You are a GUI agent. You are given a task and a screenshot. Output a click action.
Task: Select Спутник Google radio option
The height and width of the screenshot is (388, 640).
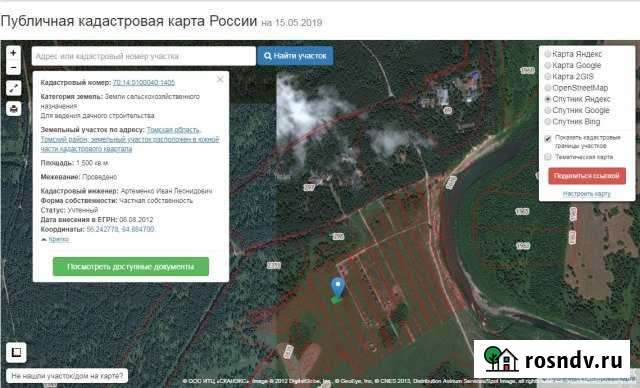tap(548, 110)
